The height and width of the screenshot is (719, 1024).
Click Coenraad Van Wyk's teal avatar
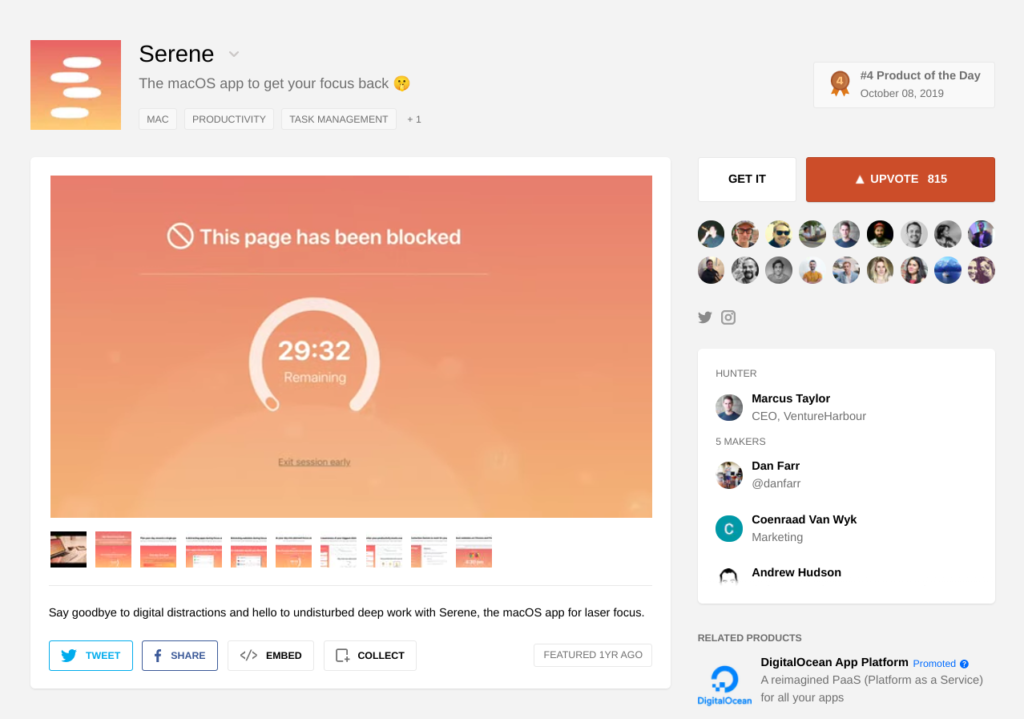pyautogui.click(x=729, y=528)
